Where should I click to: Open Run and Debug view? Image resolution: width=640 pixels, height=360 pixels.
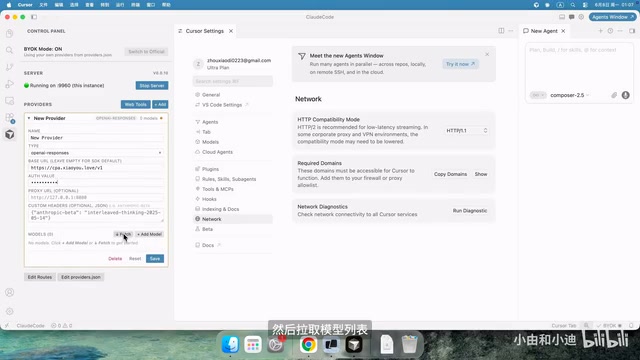tap(9, 84)
